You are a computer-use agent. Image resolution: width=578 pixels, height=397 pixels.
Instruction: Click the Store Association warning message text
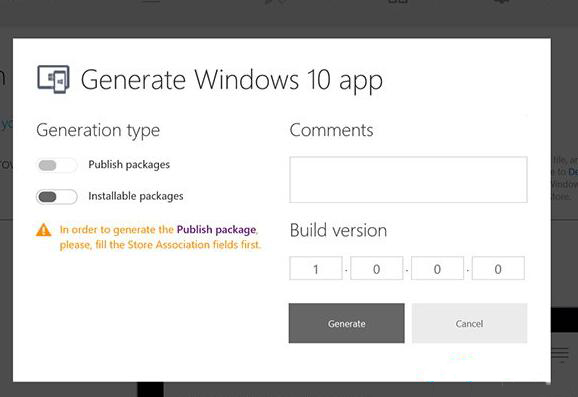pyautogui.click(x=161, y=237)
